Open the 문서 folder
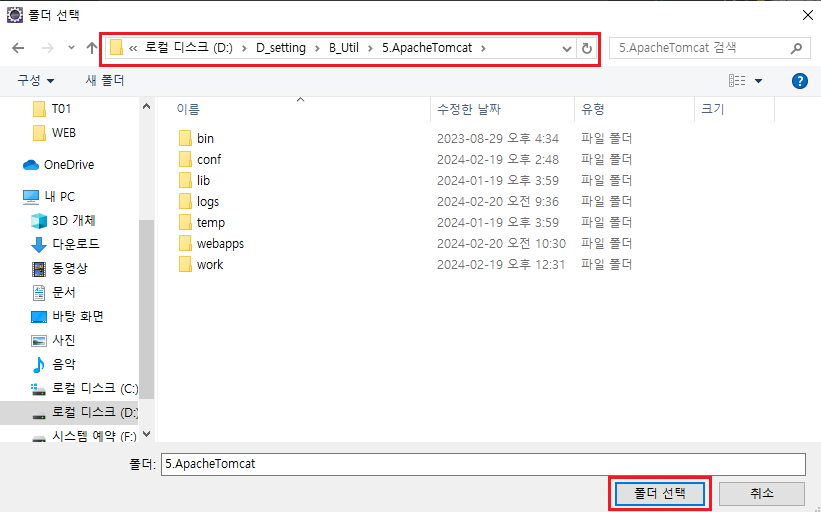The width and height of the screenshot is (821, 512). 53,293
